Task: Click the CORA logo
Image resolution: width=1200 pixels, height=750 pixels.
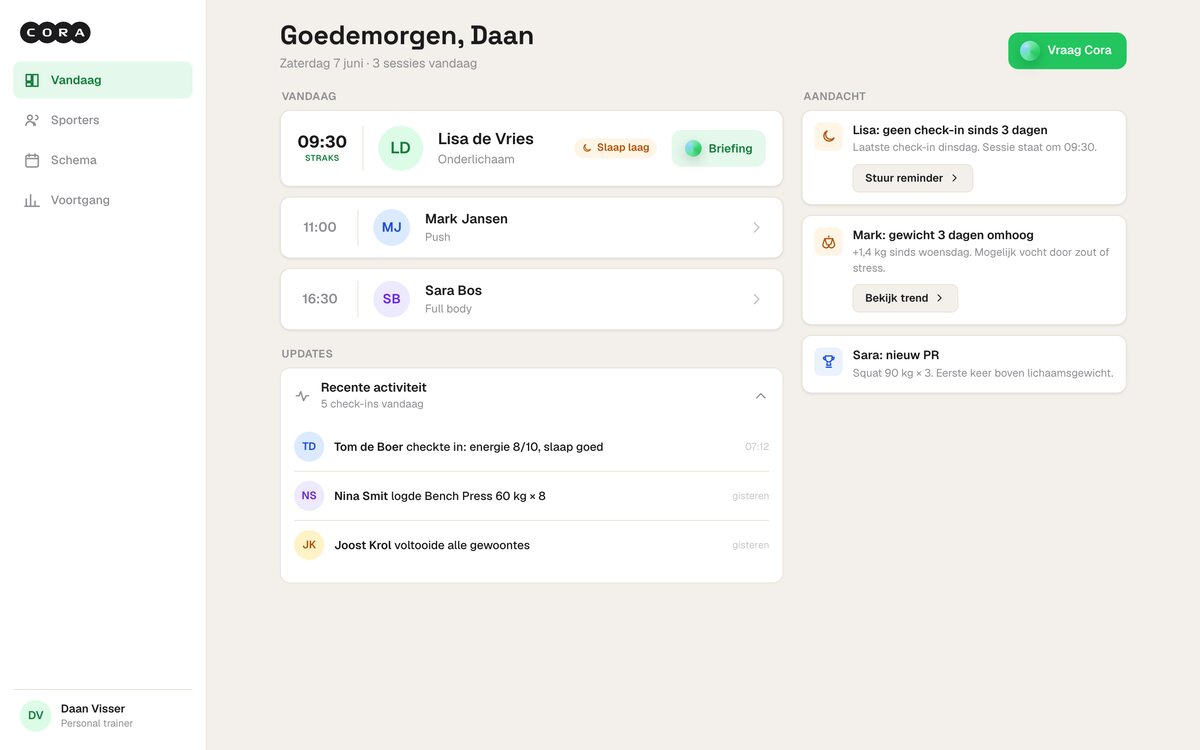Action: [x=55, y=33]
